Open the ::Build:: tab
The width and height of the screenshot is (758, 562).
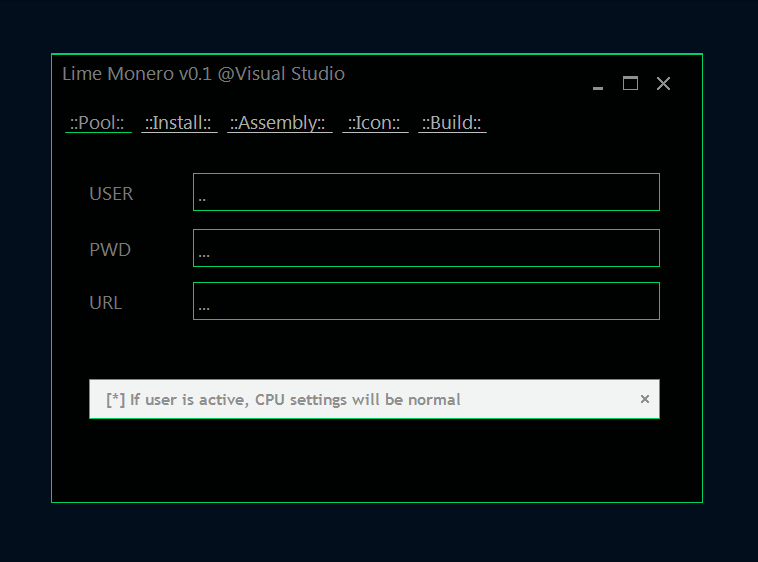(452, 123)
